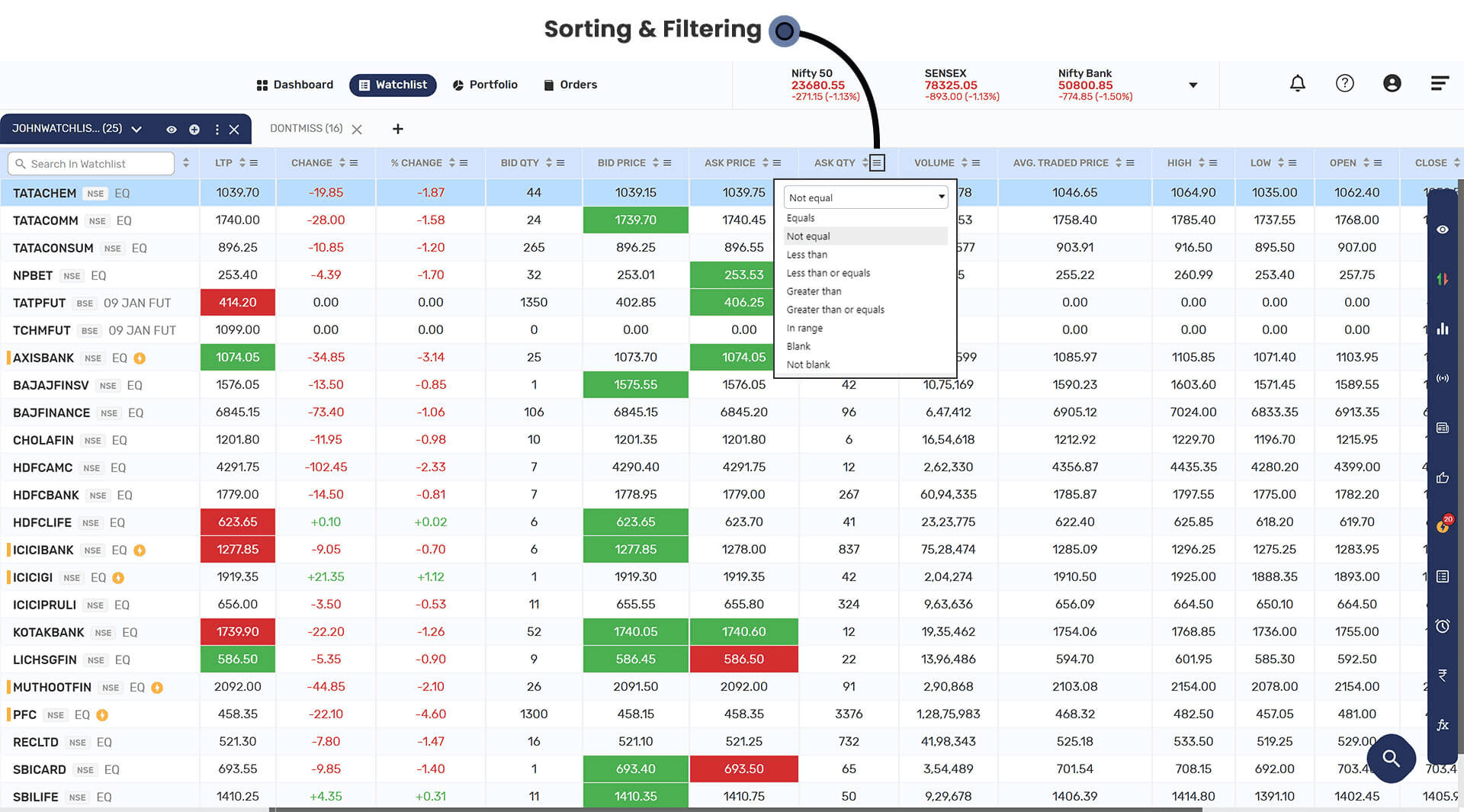
Task: Open the filter menu icon for CHANGE column
Action: tap(354, 163)
